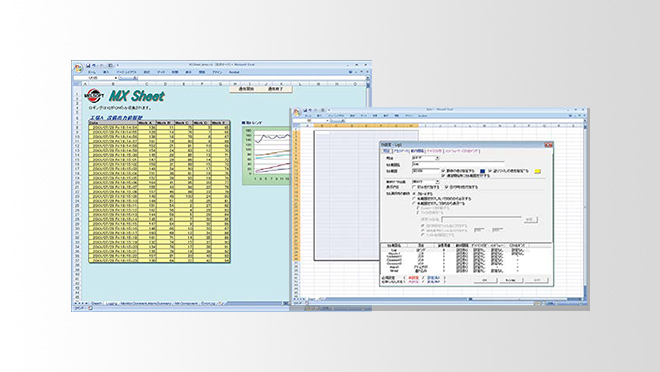Toggle the first checkbox beside the blue swatch

(x=443, y=171)
